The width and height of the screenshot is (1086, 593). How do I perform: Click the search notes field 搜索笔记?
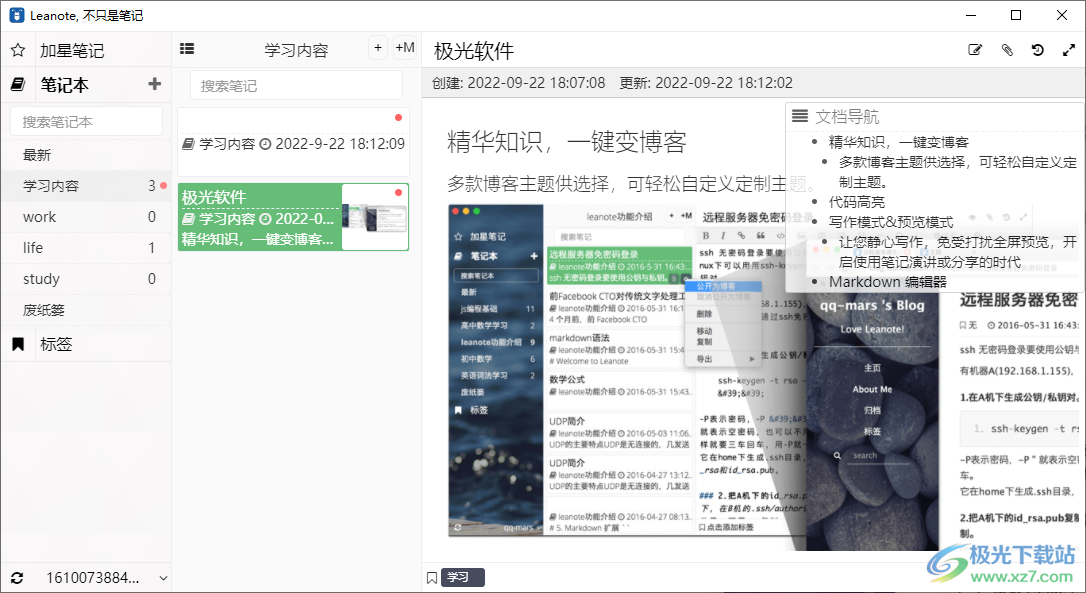(x=296, y=86)
